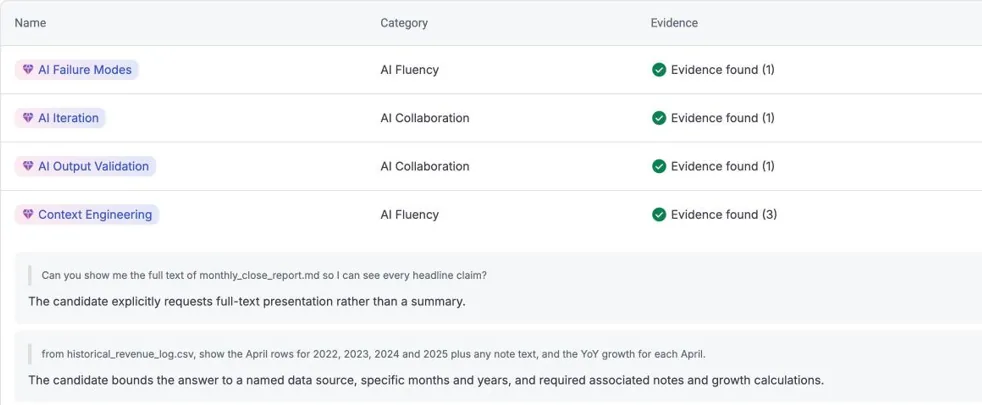Screen dimensions: 982x405
Task: Click the quote about historical_revenue_log.csv April rows
Action: click(373, 354)
